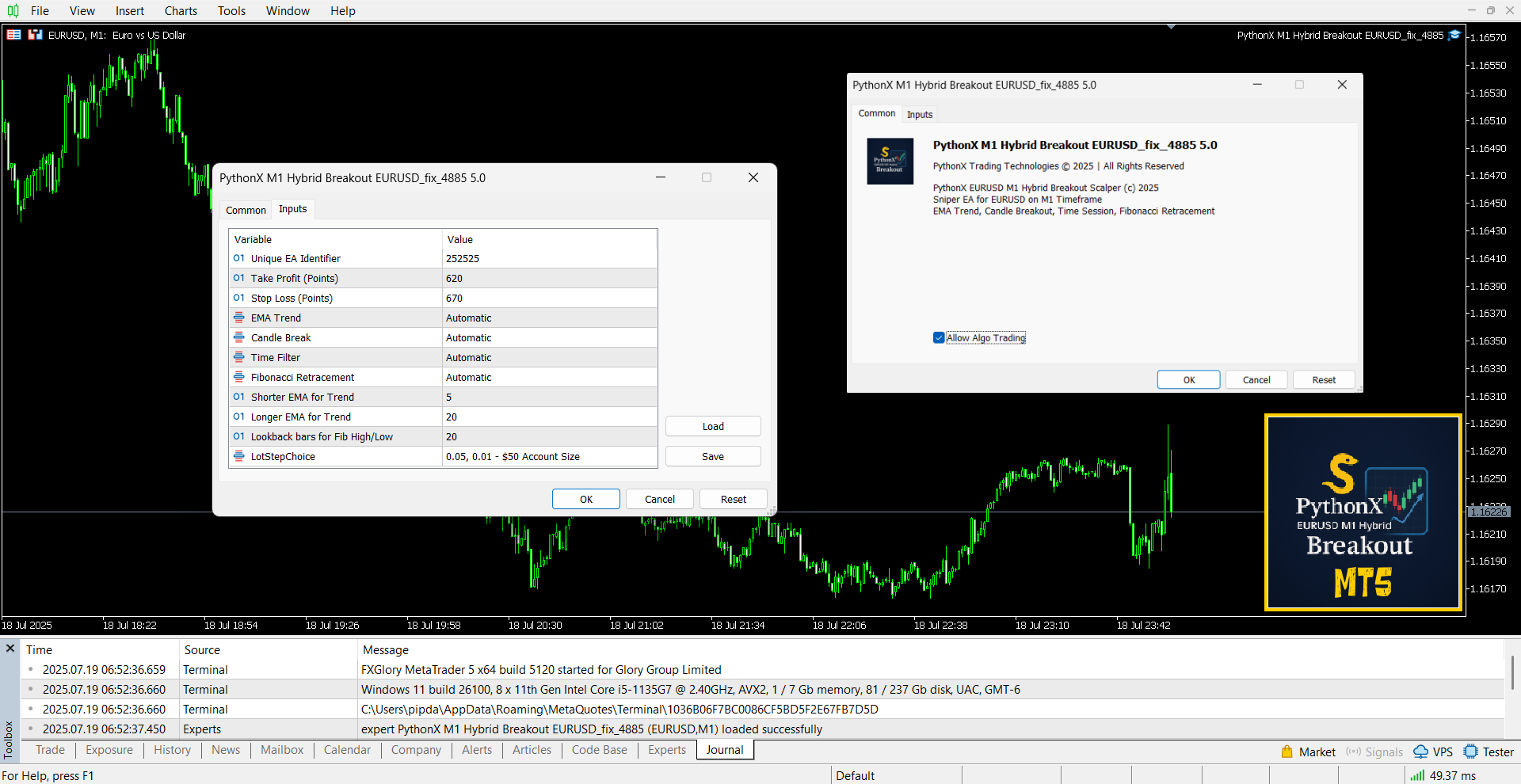Click the Longer EMA for Trend variable icon
The width and height of the screenshot is (1521, 784).
238,417
